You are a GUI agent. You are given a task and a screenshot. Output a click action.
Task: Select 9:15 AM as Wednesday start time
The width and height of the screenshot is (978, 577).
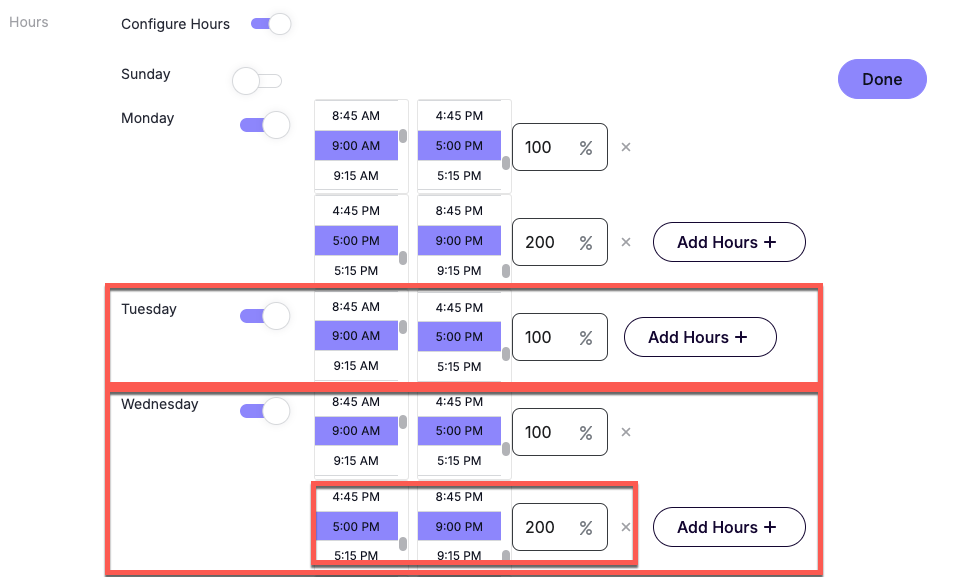[x=356, y=460]
